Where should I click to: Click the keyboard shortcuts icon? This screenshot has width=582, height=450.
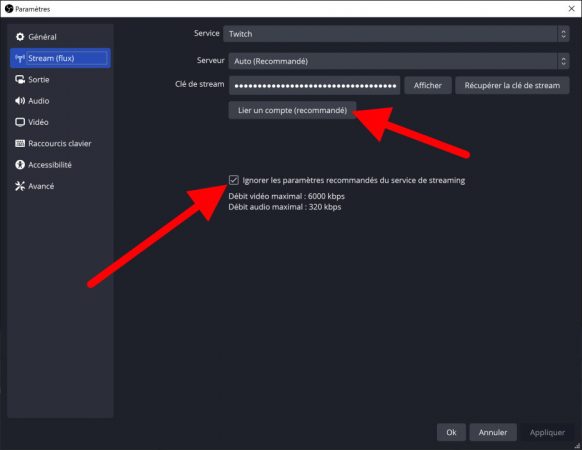point(20,143)
